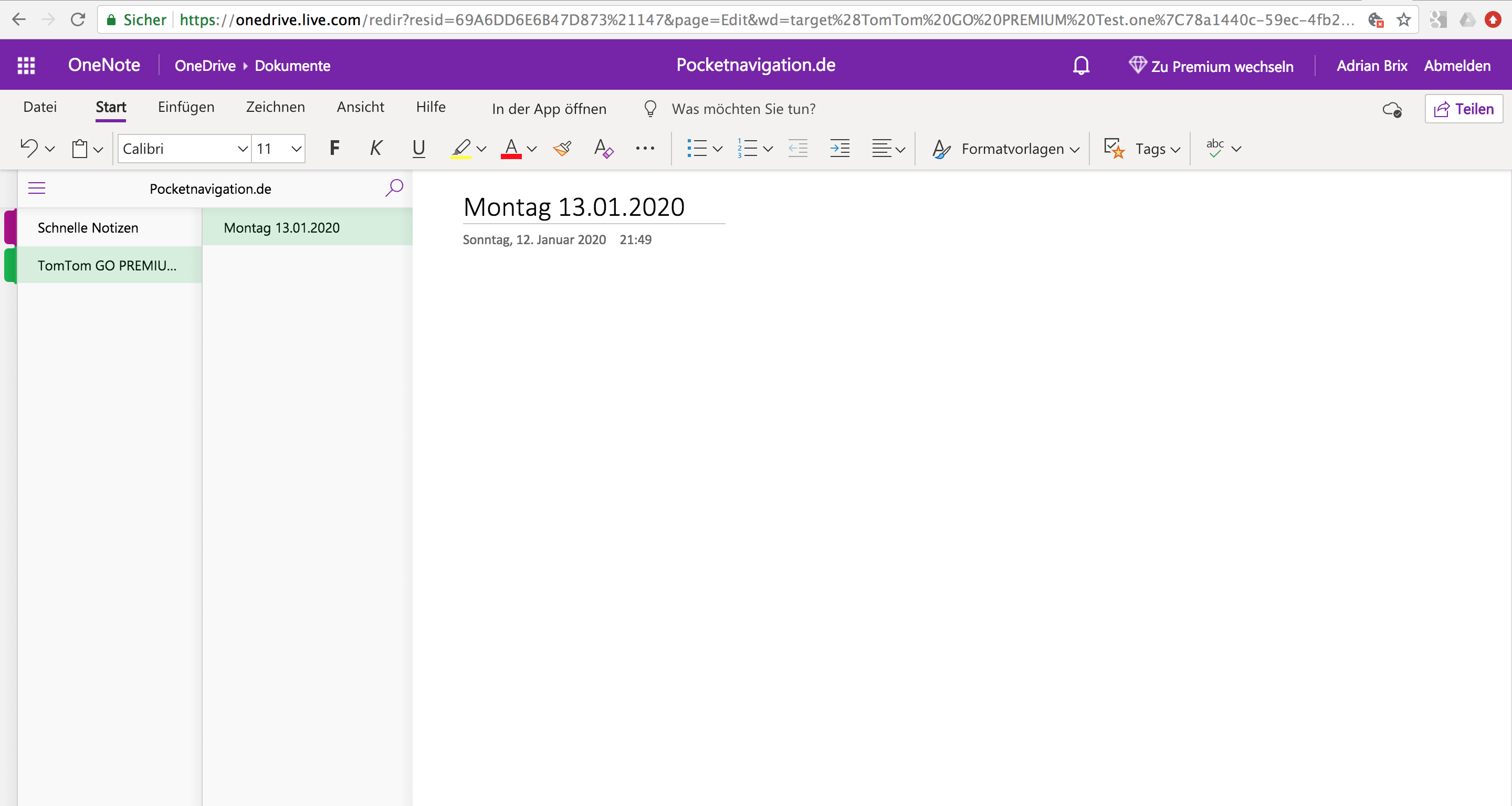Click the decrease indent icon
Image resolution: width=1512 pixels, height=806 pixels.
pyautogui.click(x=797, y=149)
